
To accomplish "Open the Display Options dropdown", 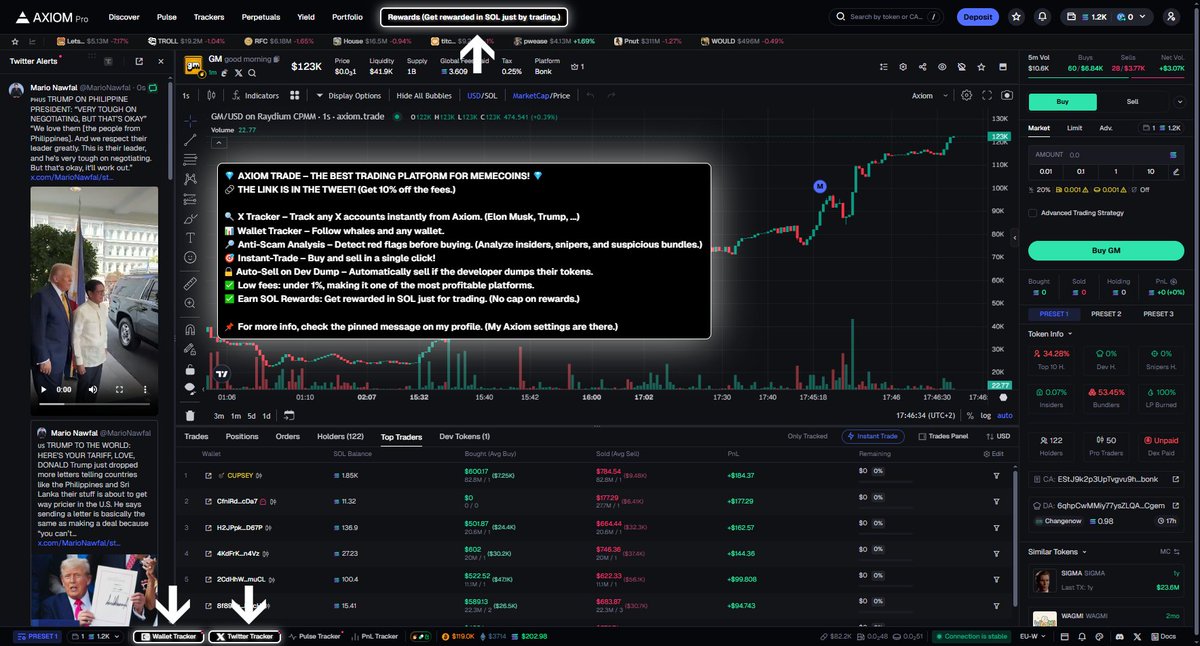I will (x=348, y=96).
